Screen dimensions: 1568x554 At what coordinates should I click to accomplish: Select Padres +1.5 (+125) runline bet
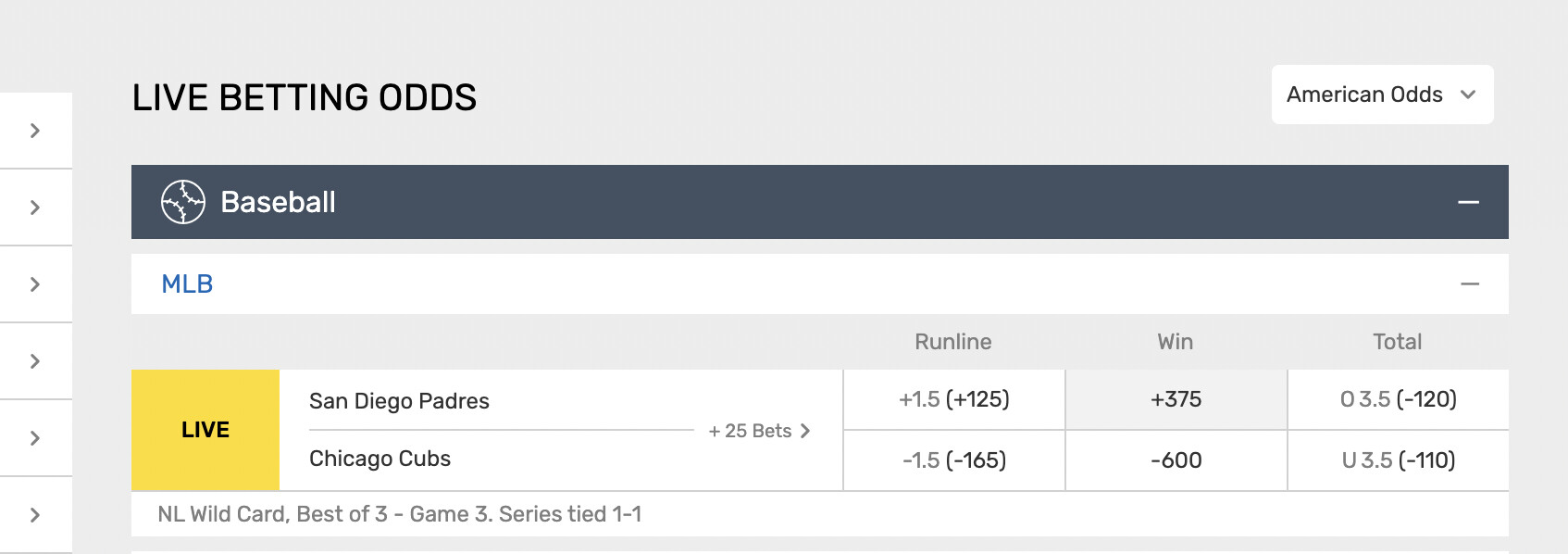pyautogui.click(x=954, y=399)
